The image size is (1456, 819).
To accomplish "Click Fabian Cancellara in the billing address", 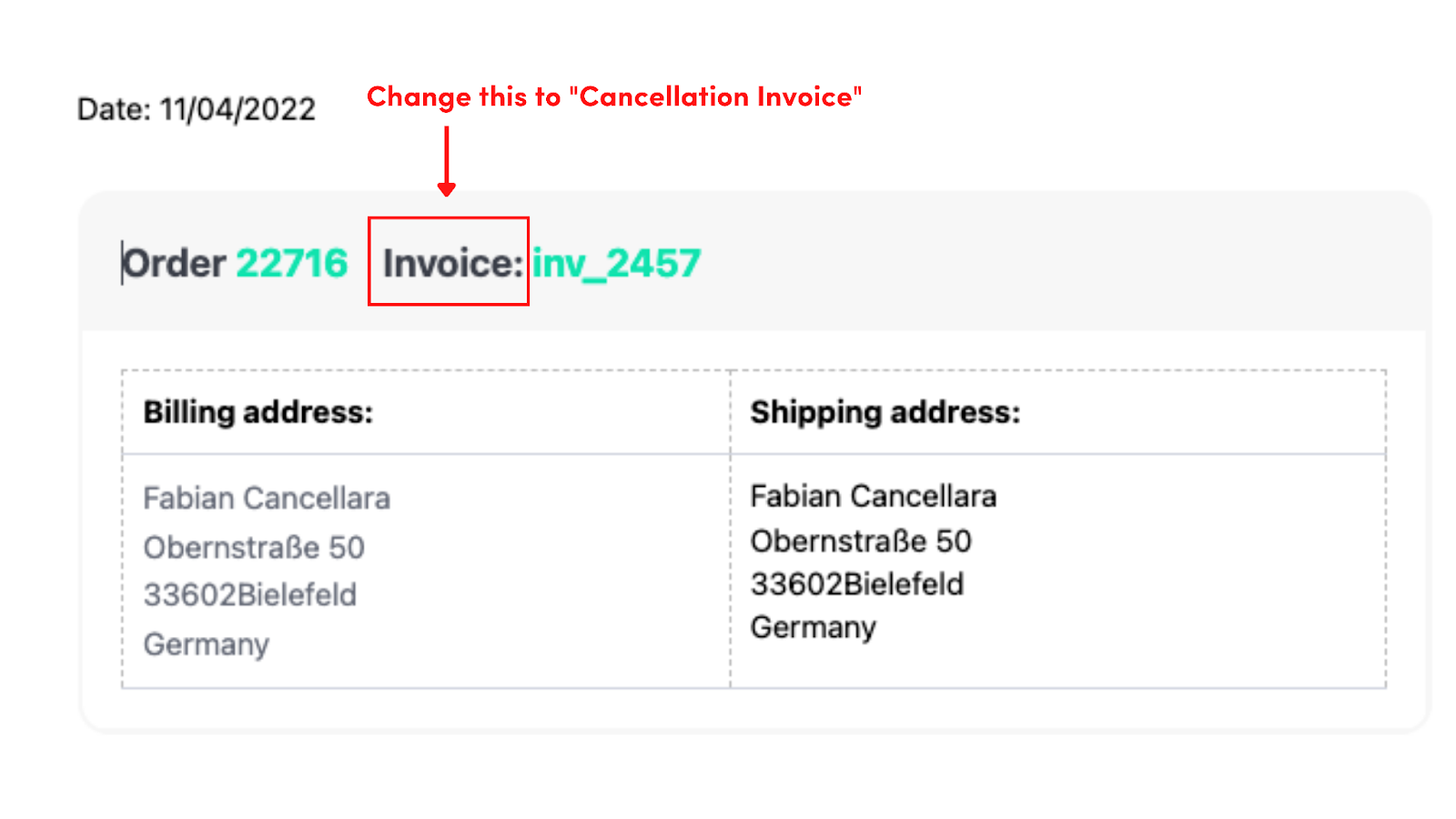I will tap(267, 498).
